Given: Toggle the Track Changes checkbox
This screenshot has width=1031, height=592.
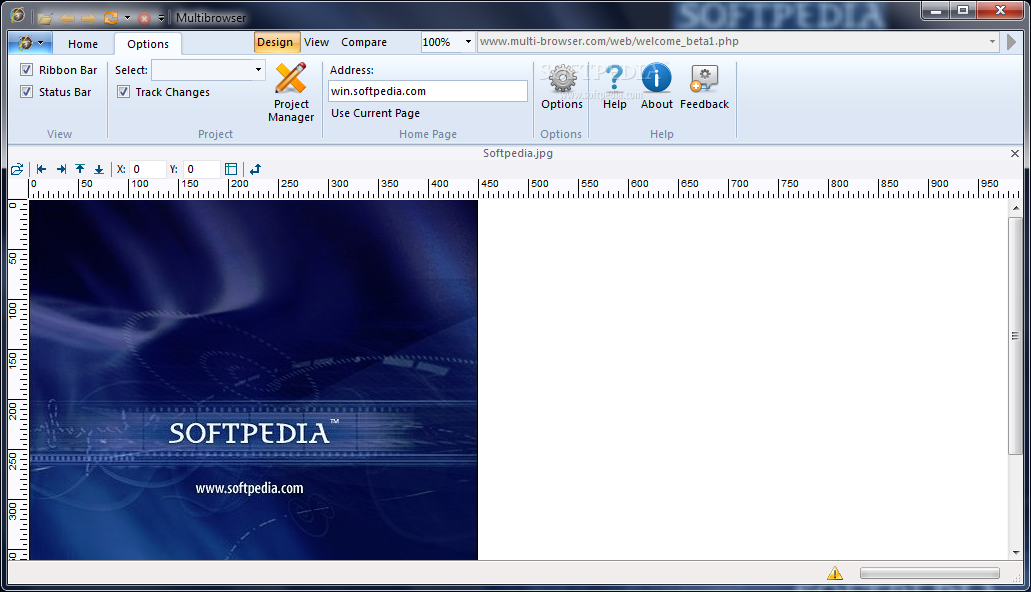Looking at the screenshot, I should (123, 91).
